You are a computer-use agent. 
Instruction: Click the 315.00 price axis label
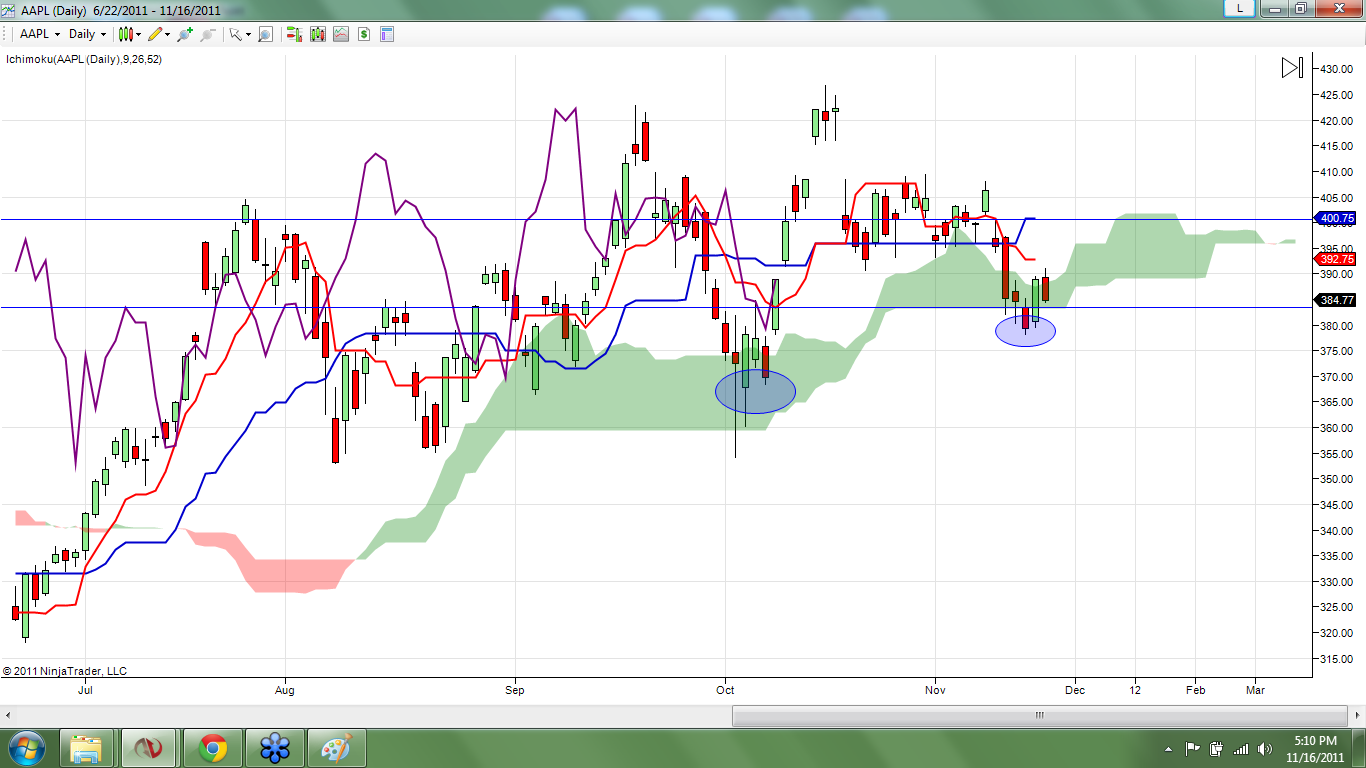(x=1337, y=659)
